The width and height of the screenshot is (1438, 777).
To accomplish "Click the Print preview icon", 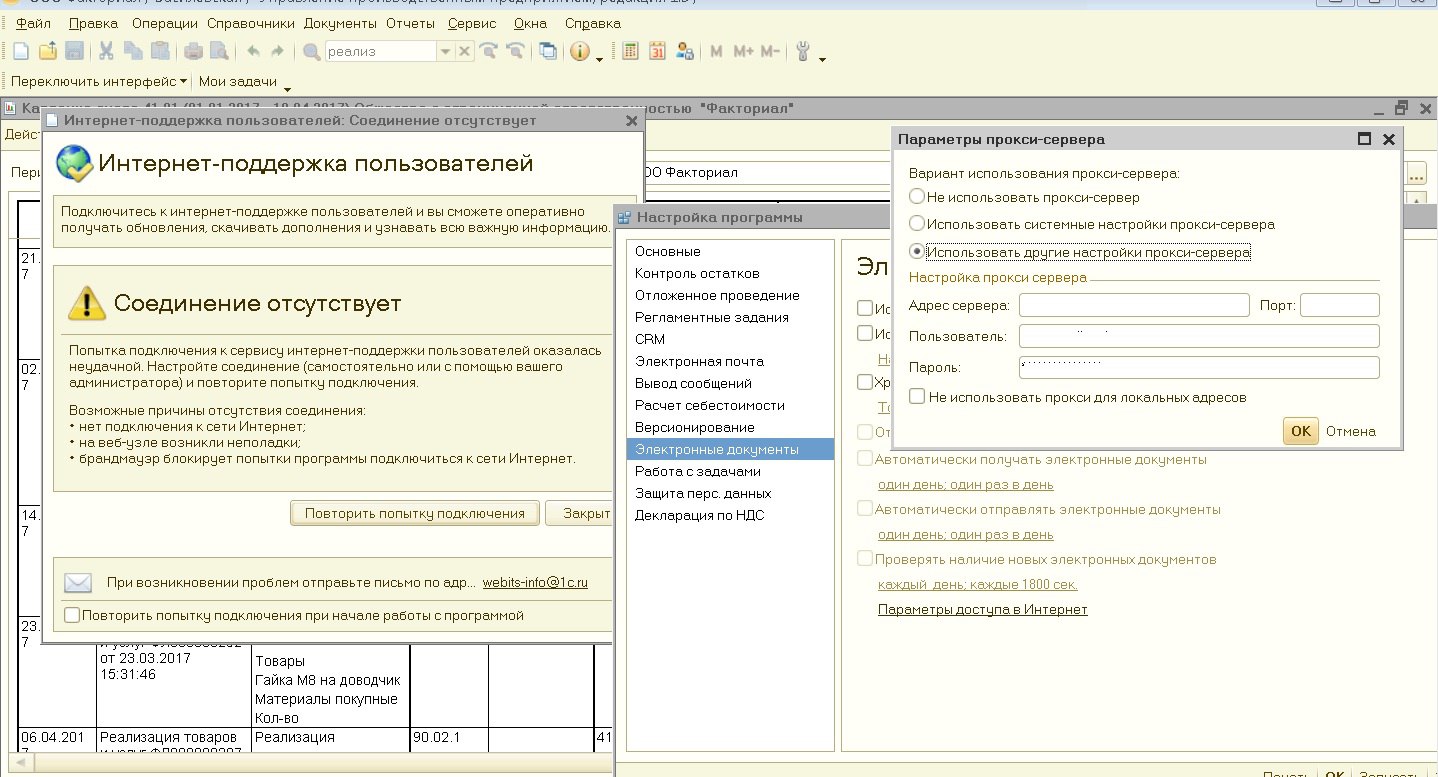I will tap(219, 52).
